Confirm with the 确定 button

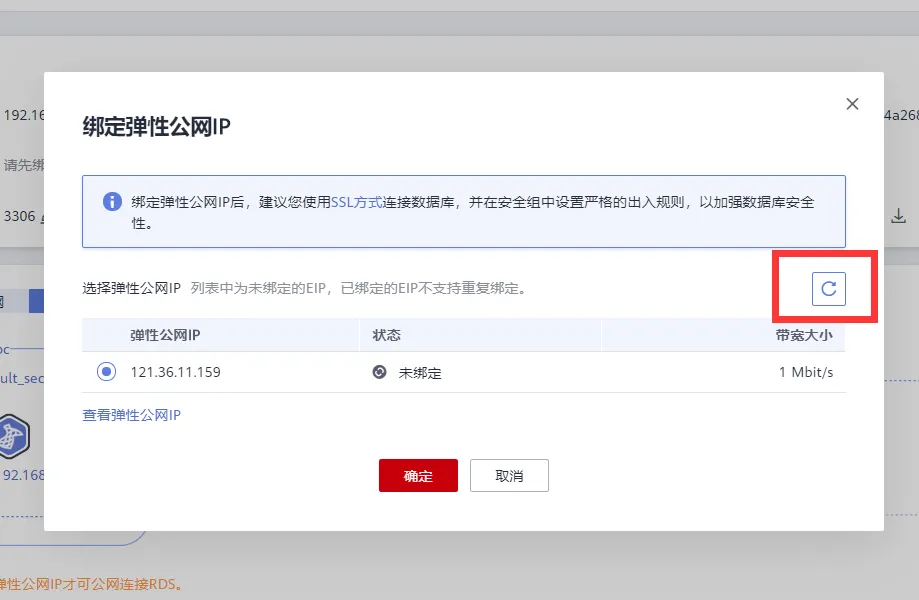418,475
